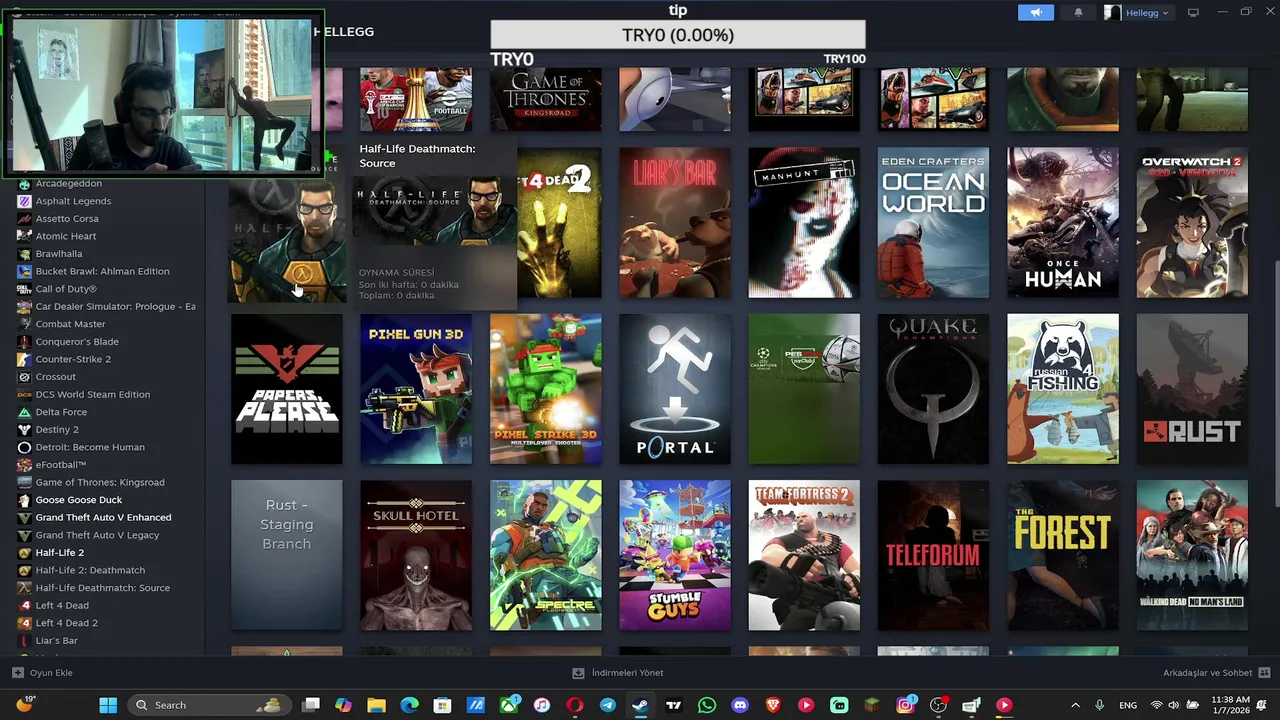Image resolution: width=1280 pixels, height=720 pixels.
Task: Open the Pixel Gun 3D tile
Action: click(x=416, y=389)
